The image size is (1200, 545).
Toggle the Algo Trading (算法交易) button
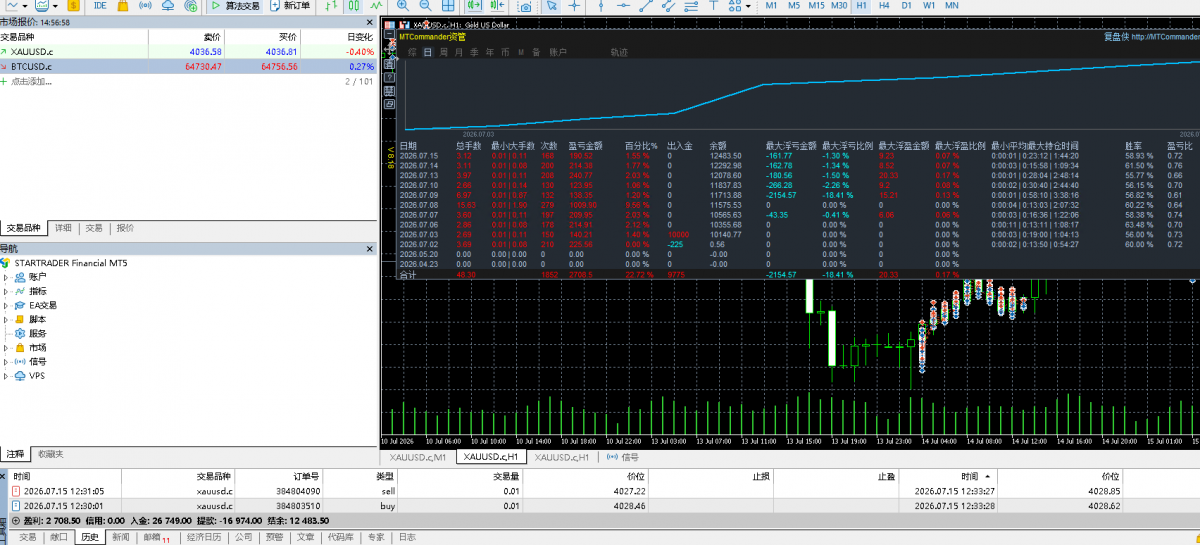point(241,5)
